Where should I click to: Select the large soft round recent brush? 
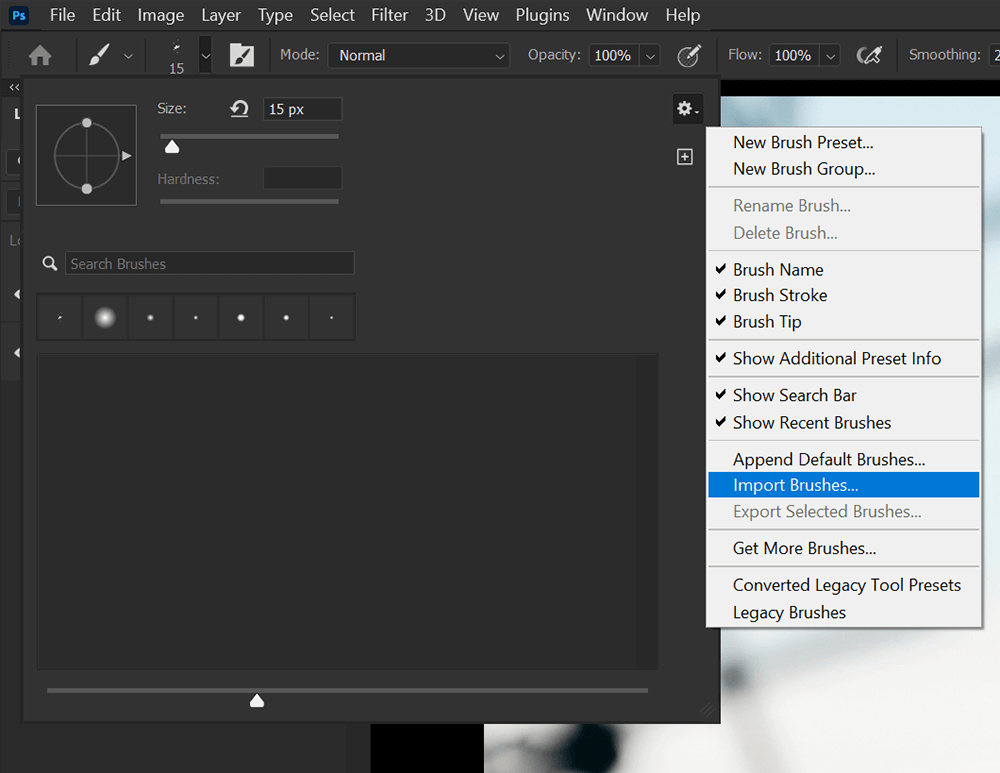click(105, 317)
